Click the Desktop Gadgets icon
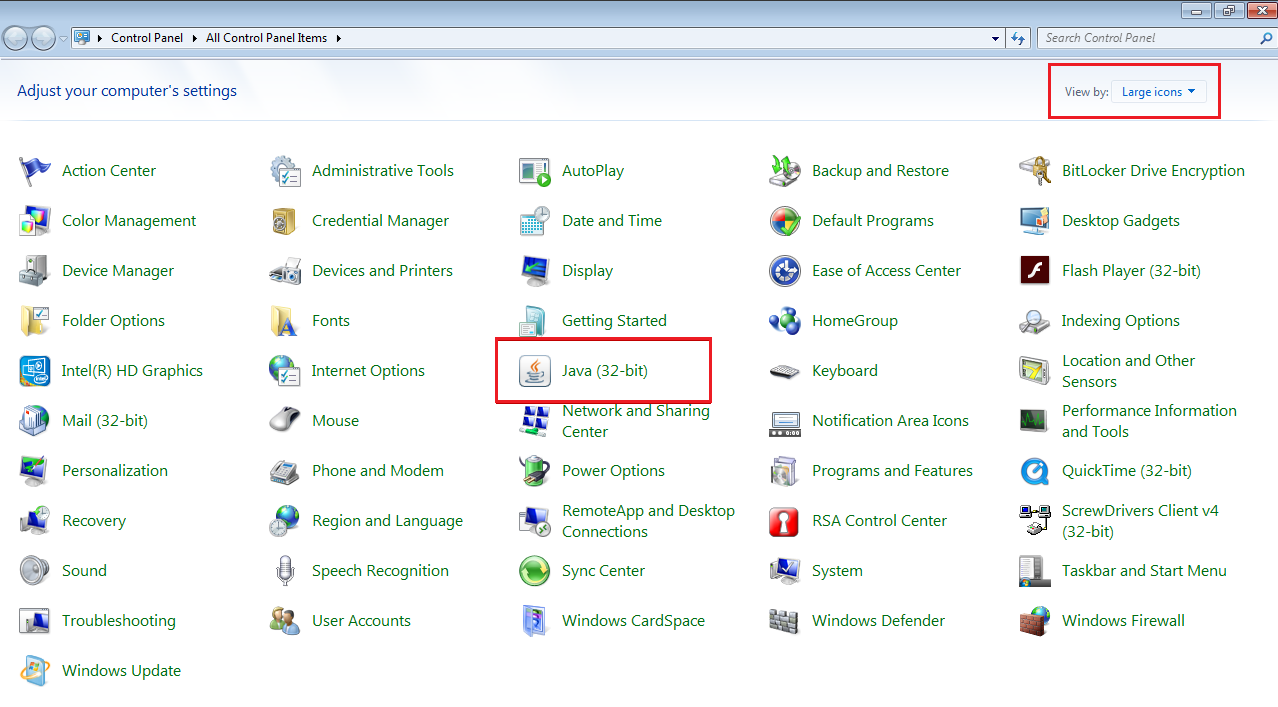 1035,221
